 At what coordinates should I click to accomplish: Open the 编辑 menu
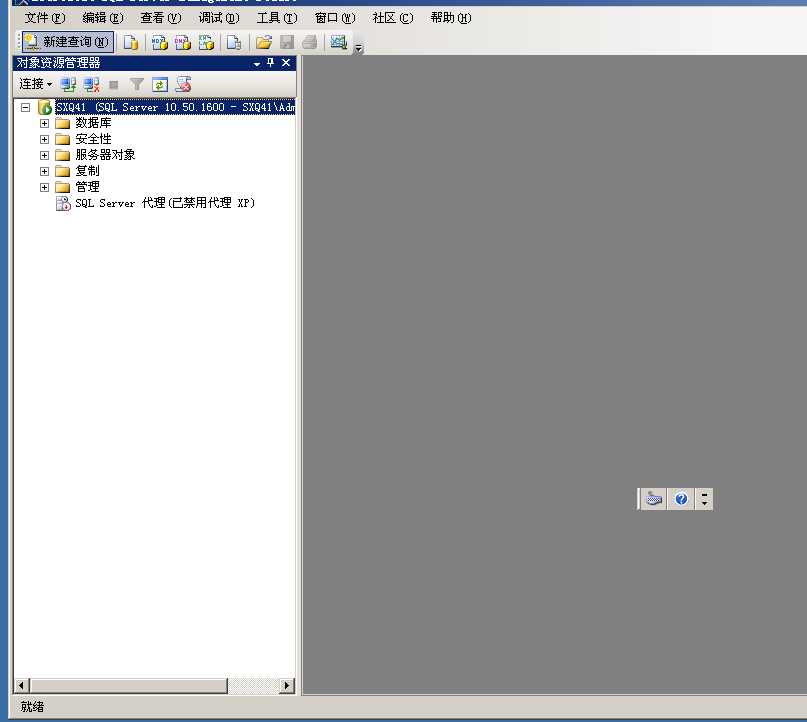[x=103, y=18]
